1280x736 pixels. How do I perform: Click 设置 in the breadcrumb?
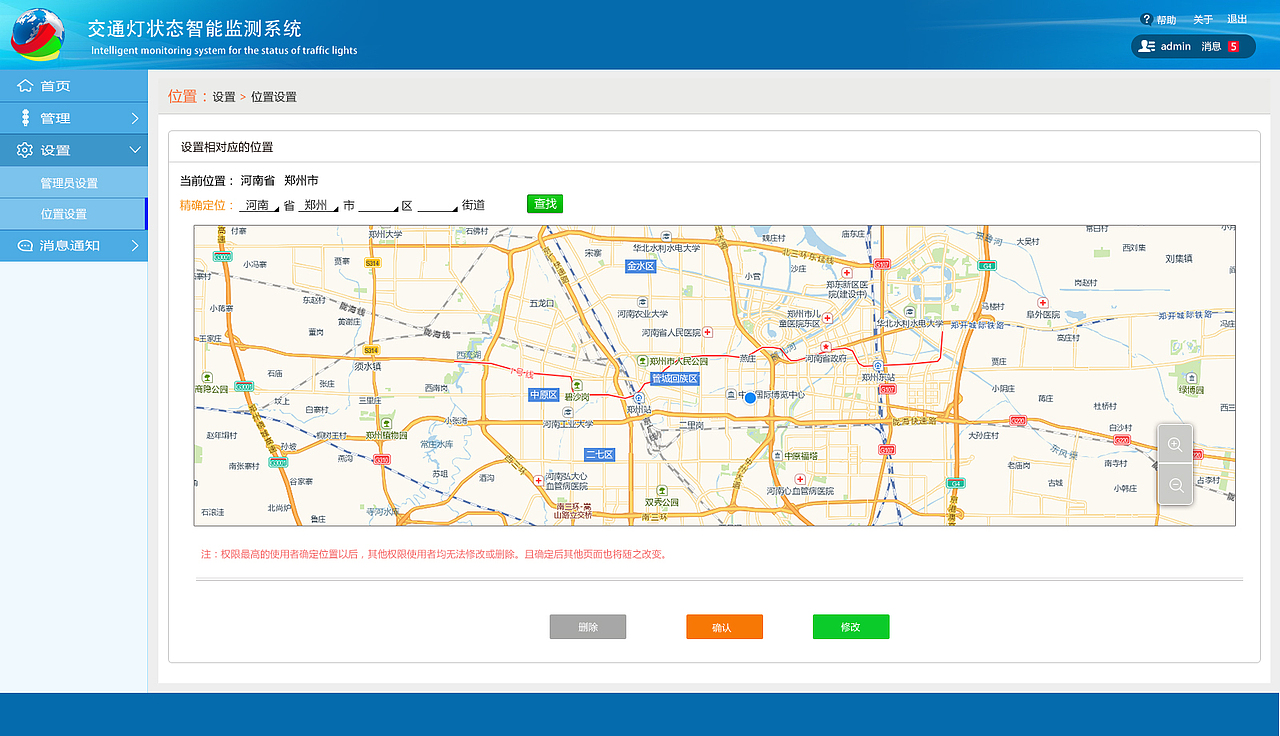(224, 97)
